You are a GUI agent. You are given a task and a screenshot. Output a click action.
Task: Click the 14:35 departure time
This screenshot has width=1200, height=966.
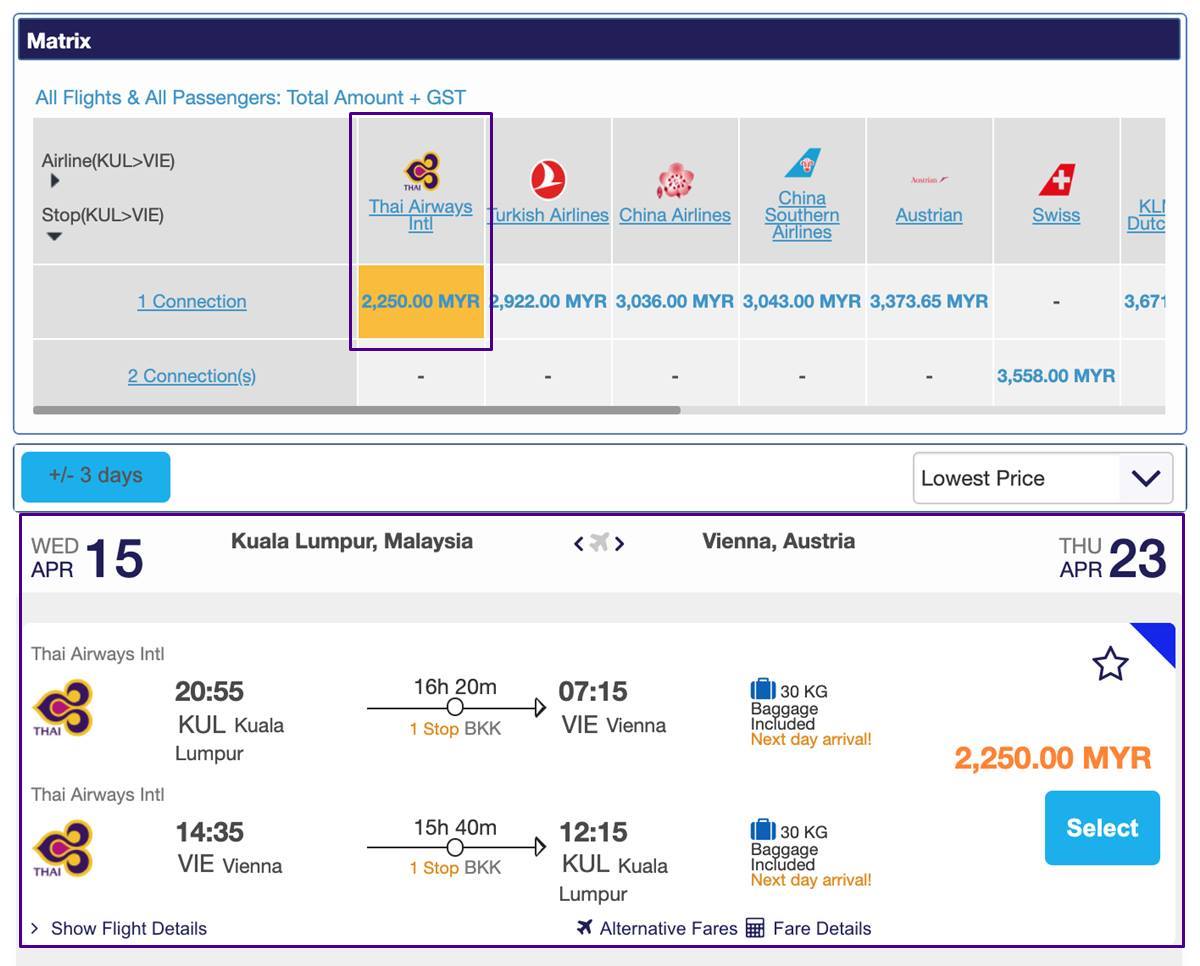click(x=210, y=832)
